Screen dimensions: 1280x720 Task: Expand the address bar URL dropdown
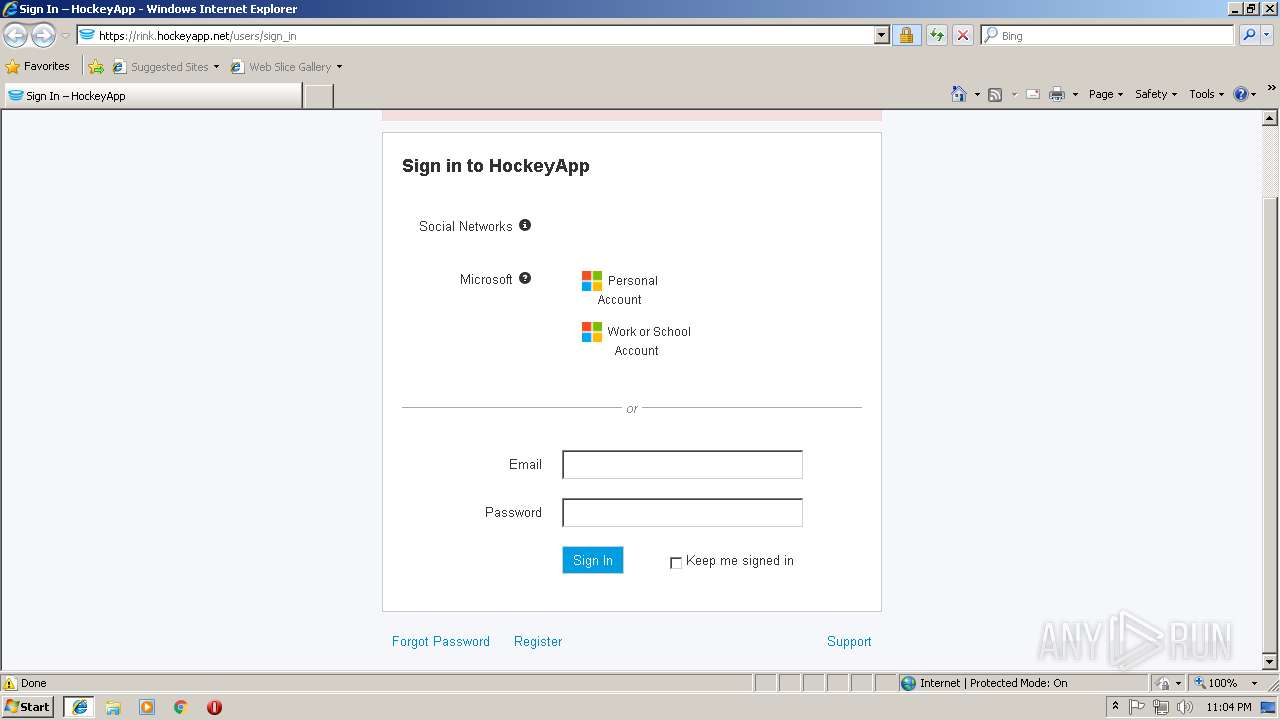(x=881, y=35)
